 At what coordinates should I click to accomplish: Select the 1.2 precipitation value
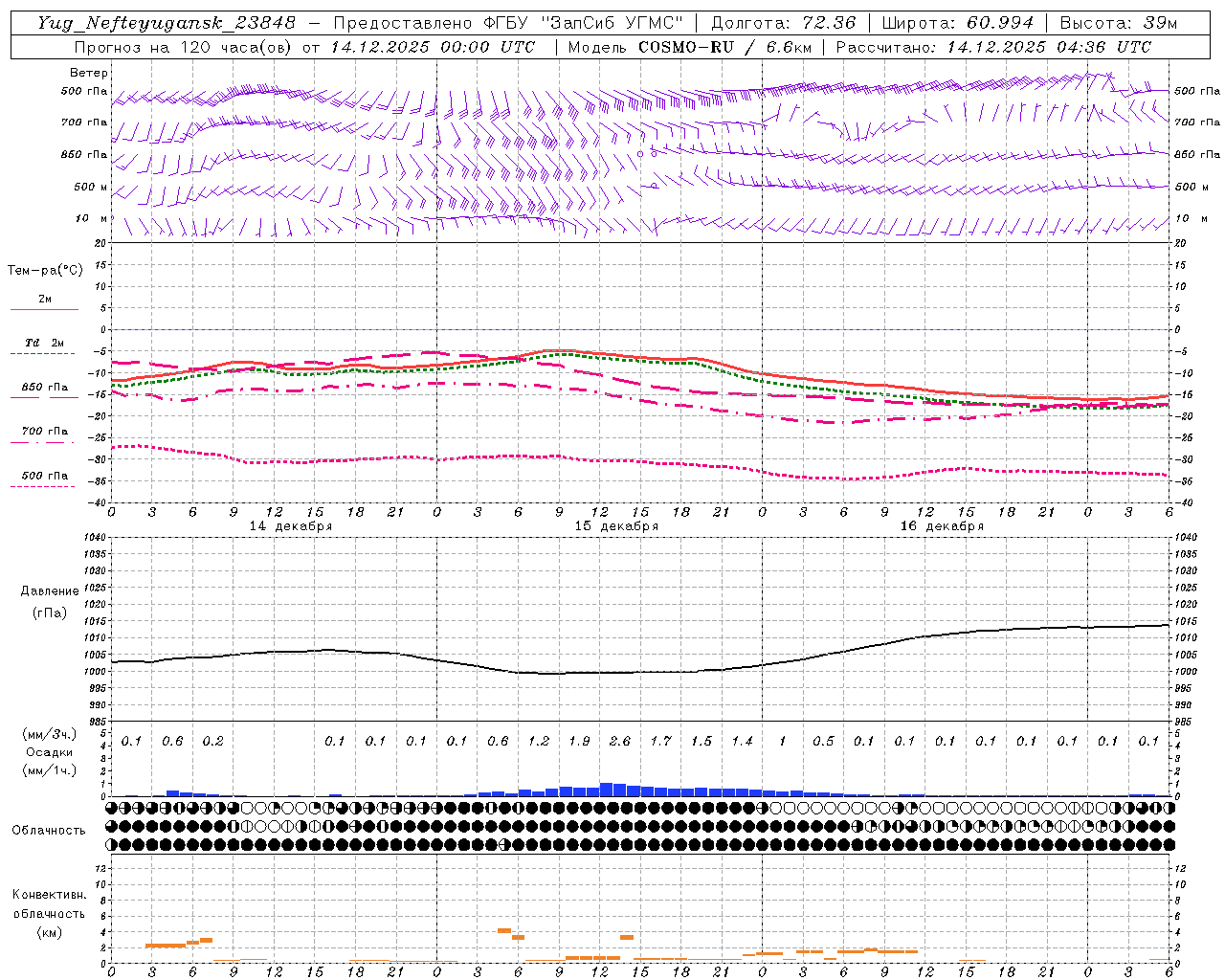[539, 741]
